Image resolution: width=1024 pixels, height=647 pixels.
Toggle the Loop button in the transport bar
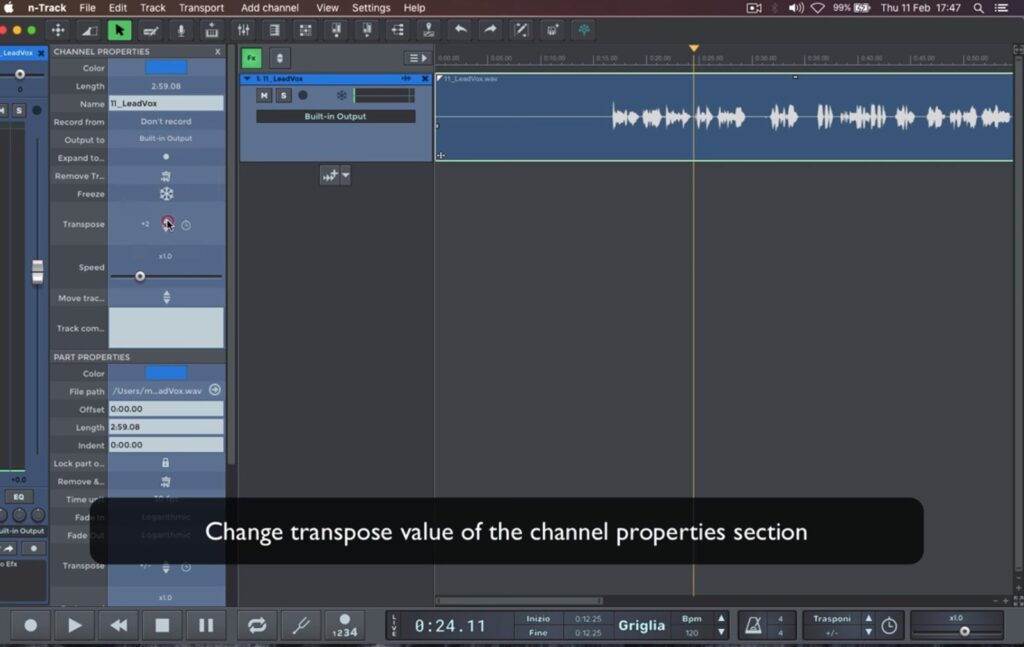click(x=257, y=625)
